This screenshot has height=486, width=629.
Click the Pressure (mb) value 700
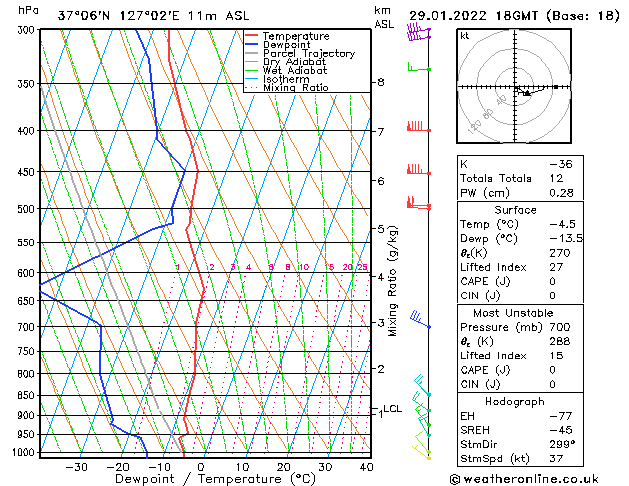(560, 327)
